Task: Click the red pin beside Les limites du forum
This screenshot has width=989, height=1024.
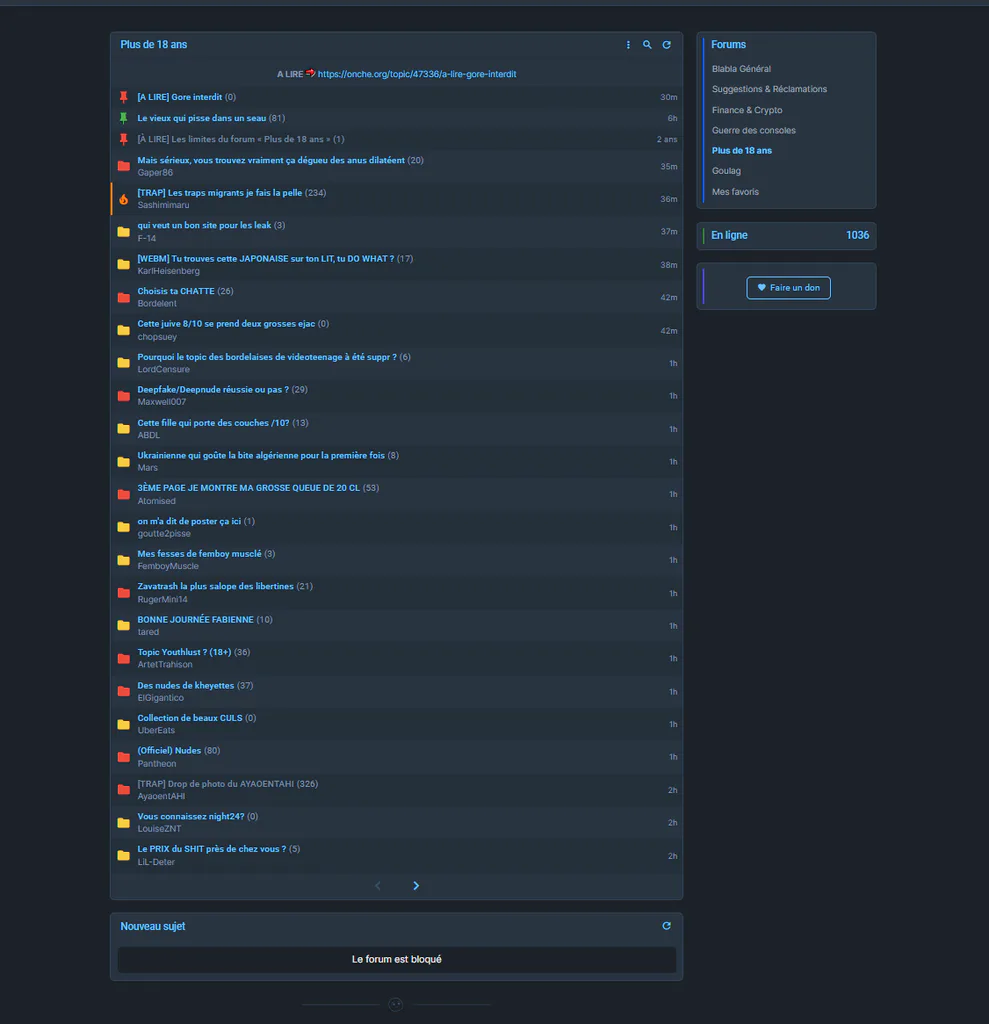Action: [x=123, y=139]
